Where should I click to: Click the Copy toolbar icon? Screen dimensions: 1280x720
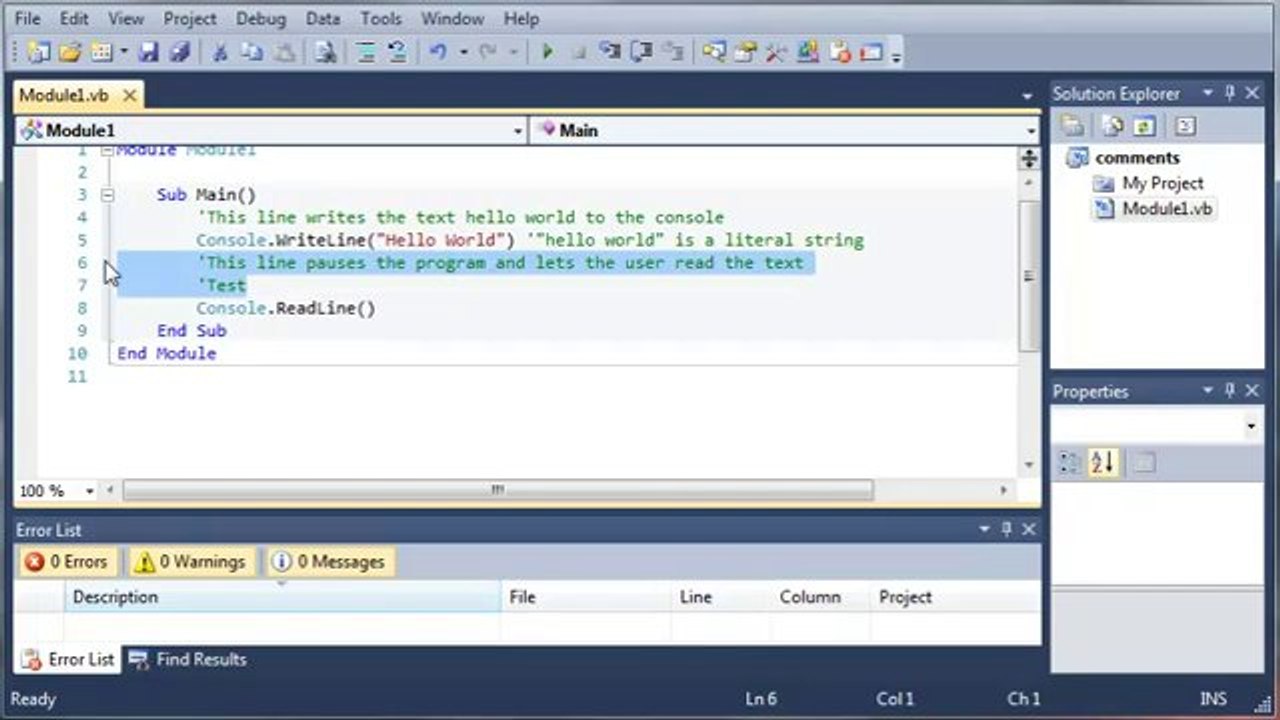pyautogui.click(x=251, y=52)
